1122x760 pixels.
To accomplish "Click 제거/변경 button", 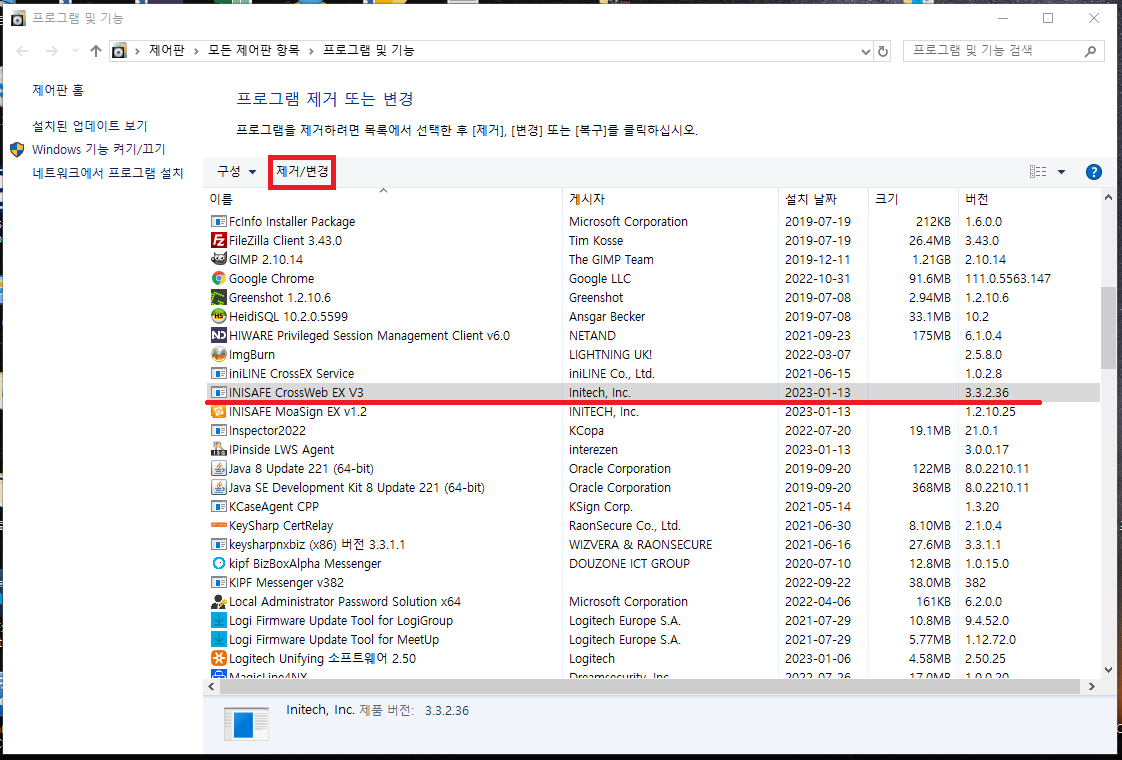I will [x=302, y=172].
